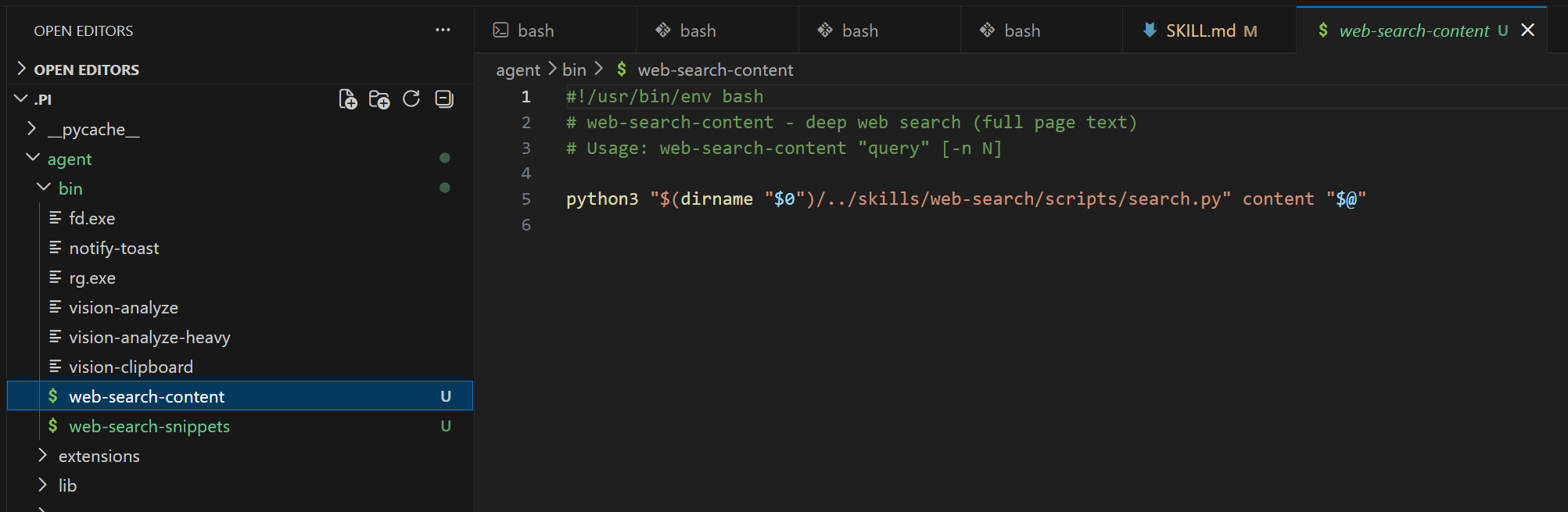Viewport: 1568px width, 512px height.
Task: Click the python3 command on line 5
Action: (602, 199)
